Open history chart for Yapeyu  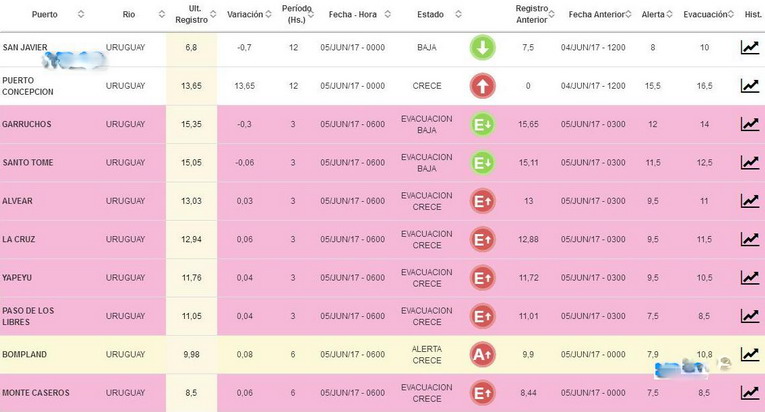click(750, 277)
